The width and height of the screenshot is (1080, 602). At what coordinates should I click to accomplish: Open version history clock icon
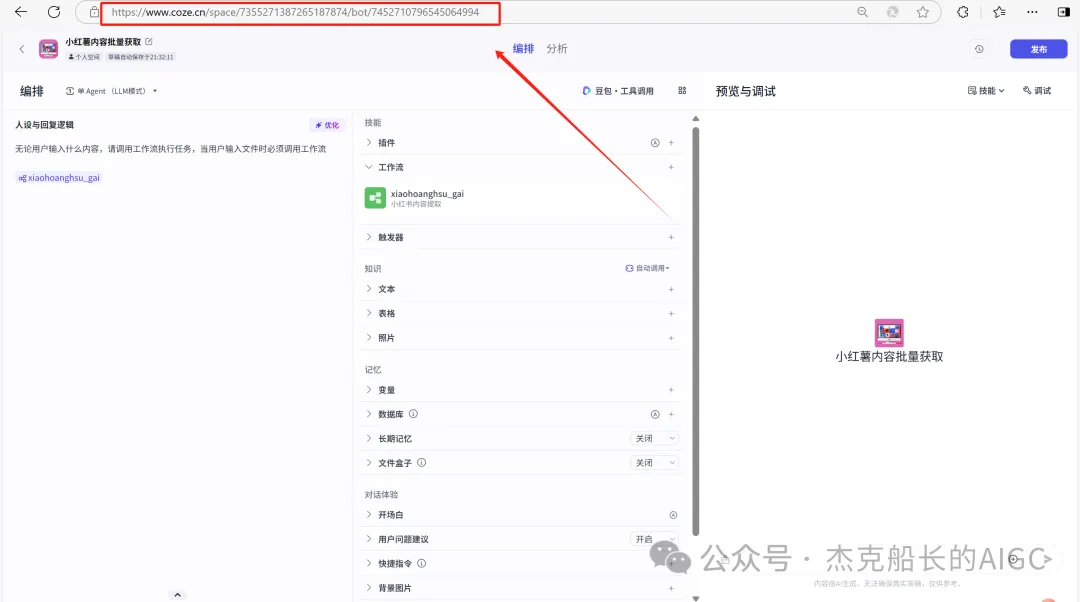coord(979,49)
